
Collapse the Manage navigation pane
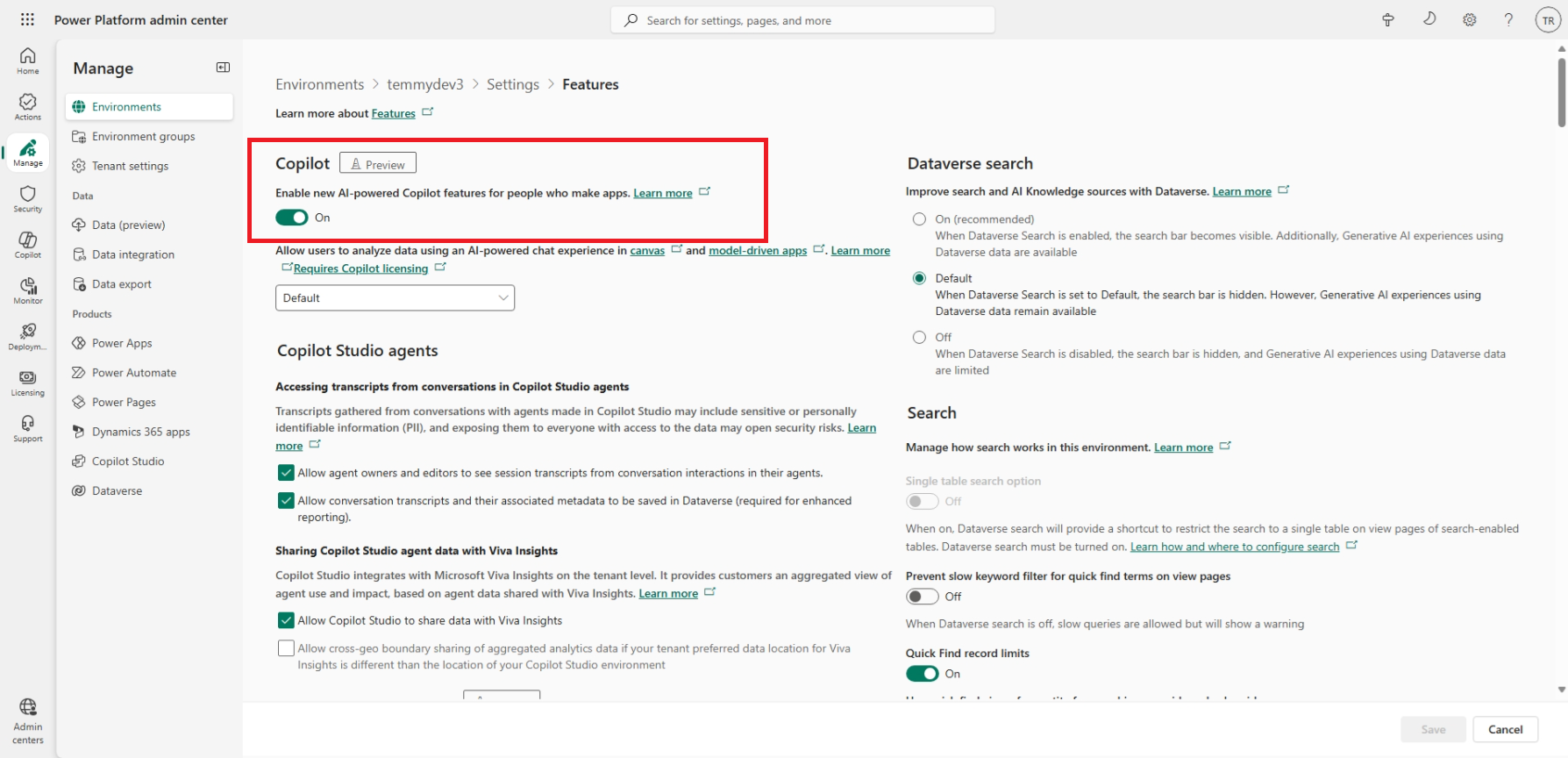[x=223, y=68]
